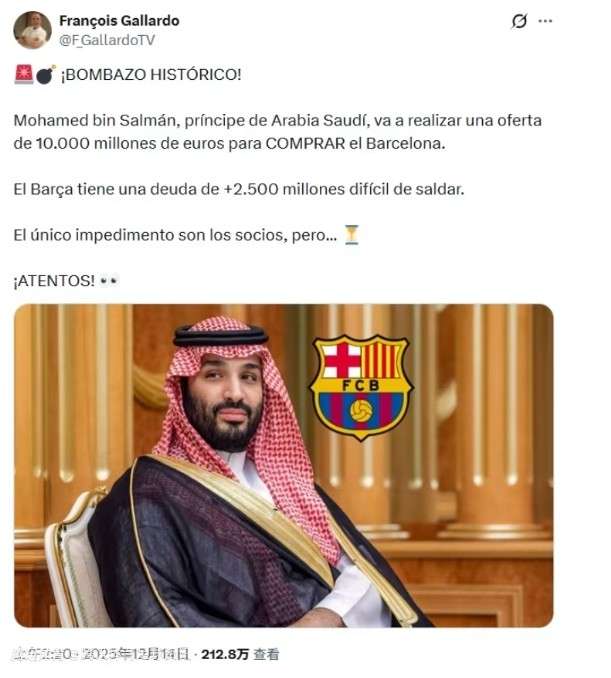Click the FC Barcelona crest in photo
Image resolution: width=611 pixels, height=678 pixels.
coord(361,388)
